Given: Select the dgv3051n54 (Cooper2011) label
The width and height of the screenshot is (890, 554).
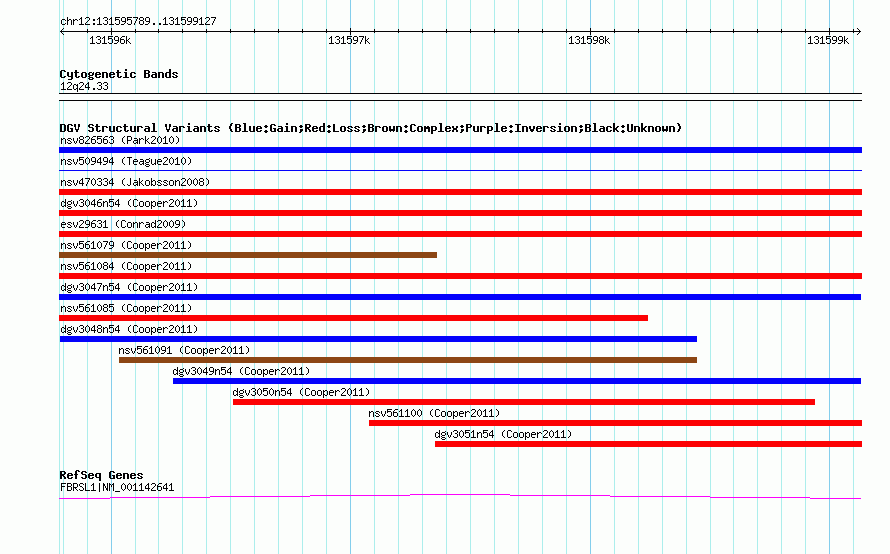Looking at the screenshot, I should tap(503, 434).
